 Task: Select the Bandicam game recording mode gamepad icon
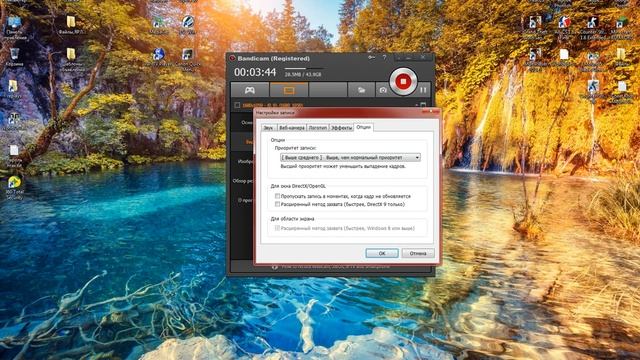click(x=249, y=90)
